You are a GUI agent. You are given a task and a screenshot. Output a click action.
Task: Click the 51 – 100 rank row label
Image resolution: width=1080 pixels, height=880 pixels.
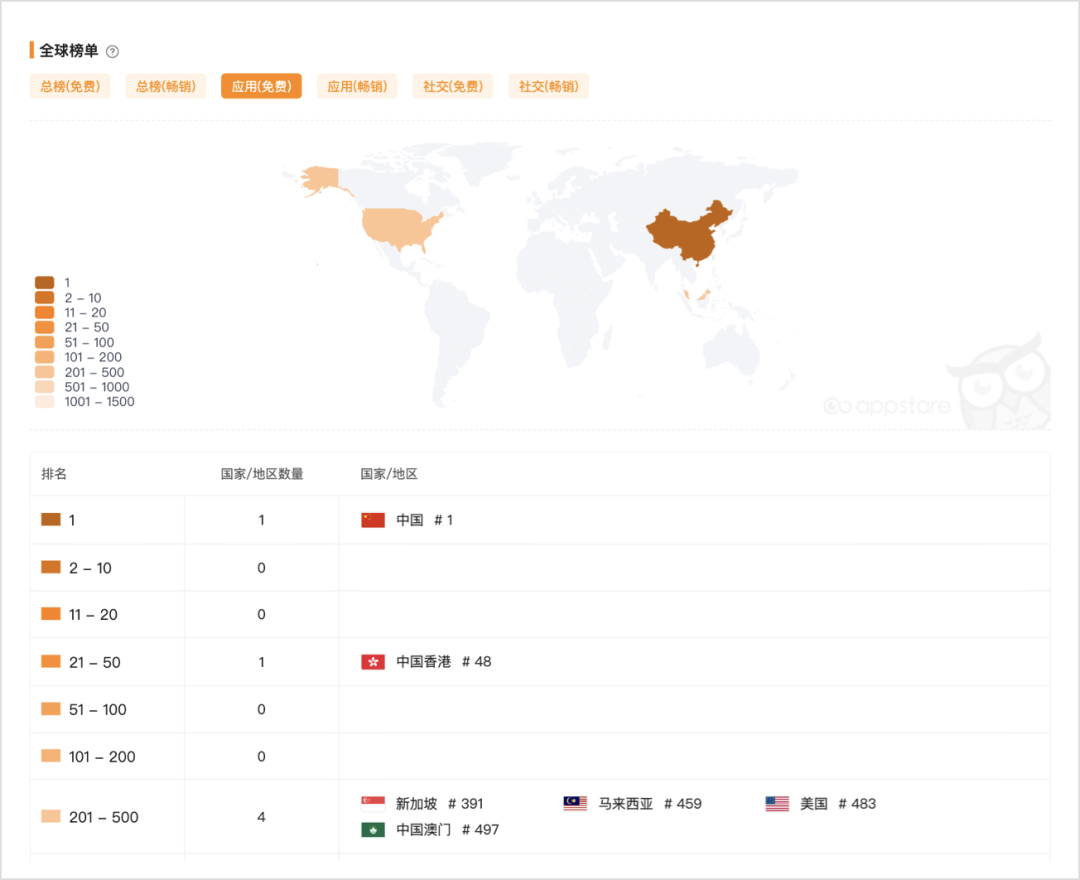(98, 709)
